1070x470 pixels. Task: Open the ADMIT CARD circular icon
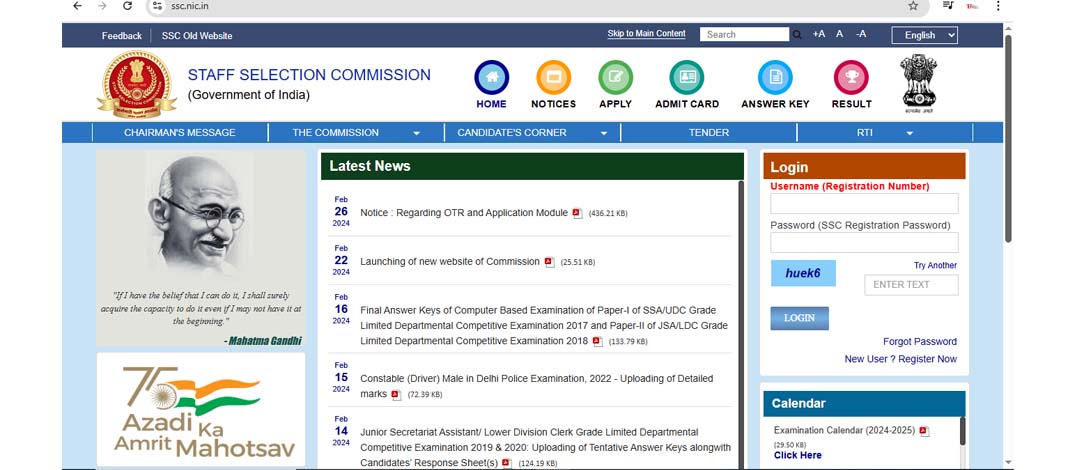coord(686,77)
